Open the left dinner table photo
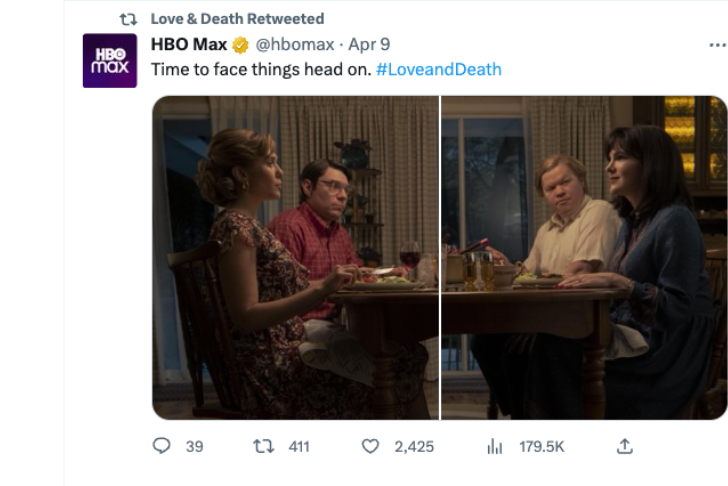The image size is (728, 486). point(295,257)
